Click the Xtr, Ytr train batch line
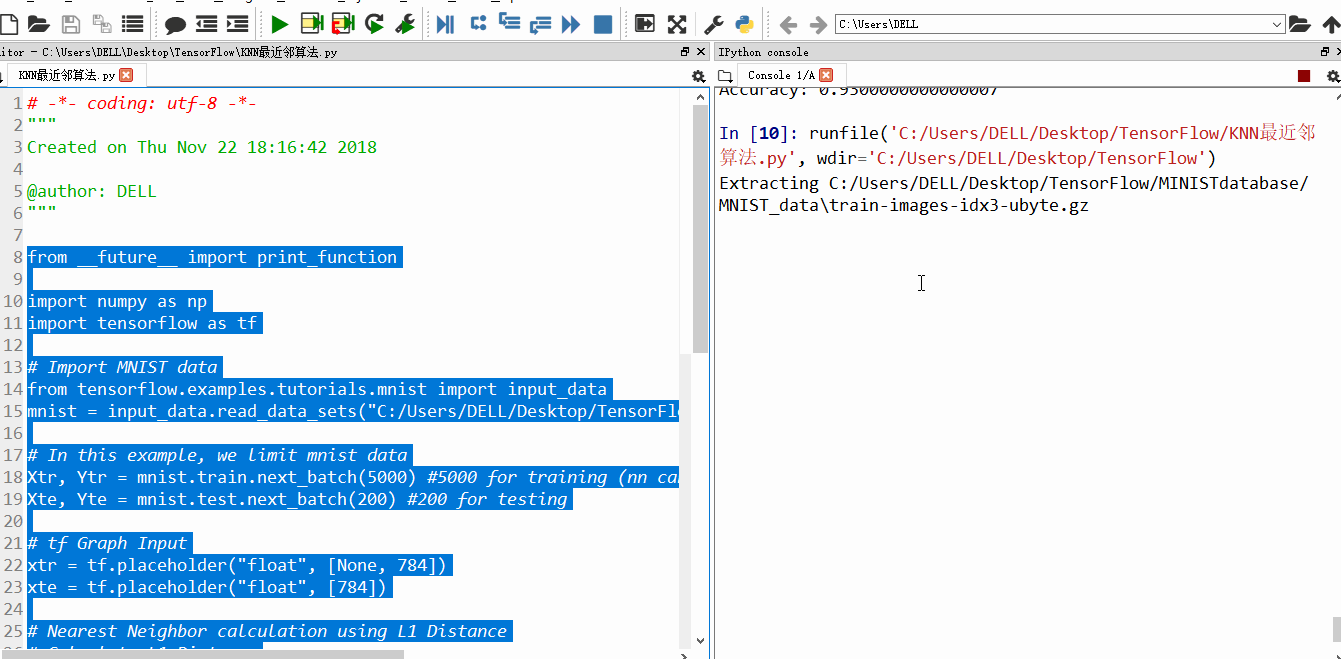This screenshot has height=659, width=1341. 353,477
